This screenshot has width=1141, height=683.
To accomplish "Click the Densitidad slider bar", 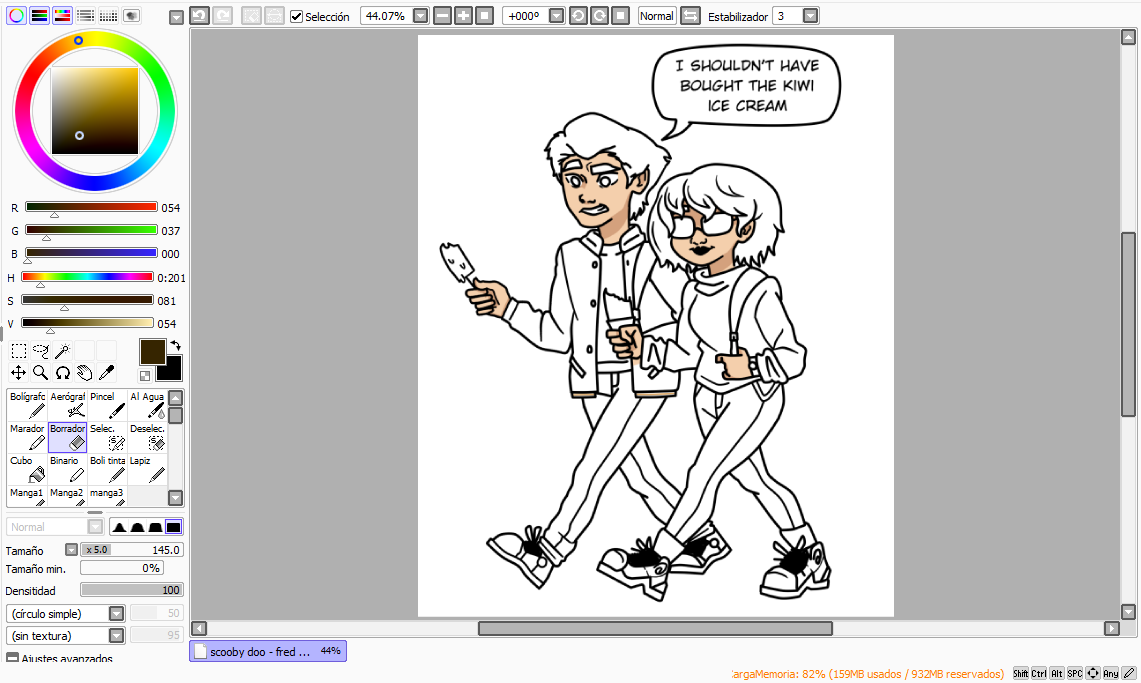I will [x=132, y=590].
